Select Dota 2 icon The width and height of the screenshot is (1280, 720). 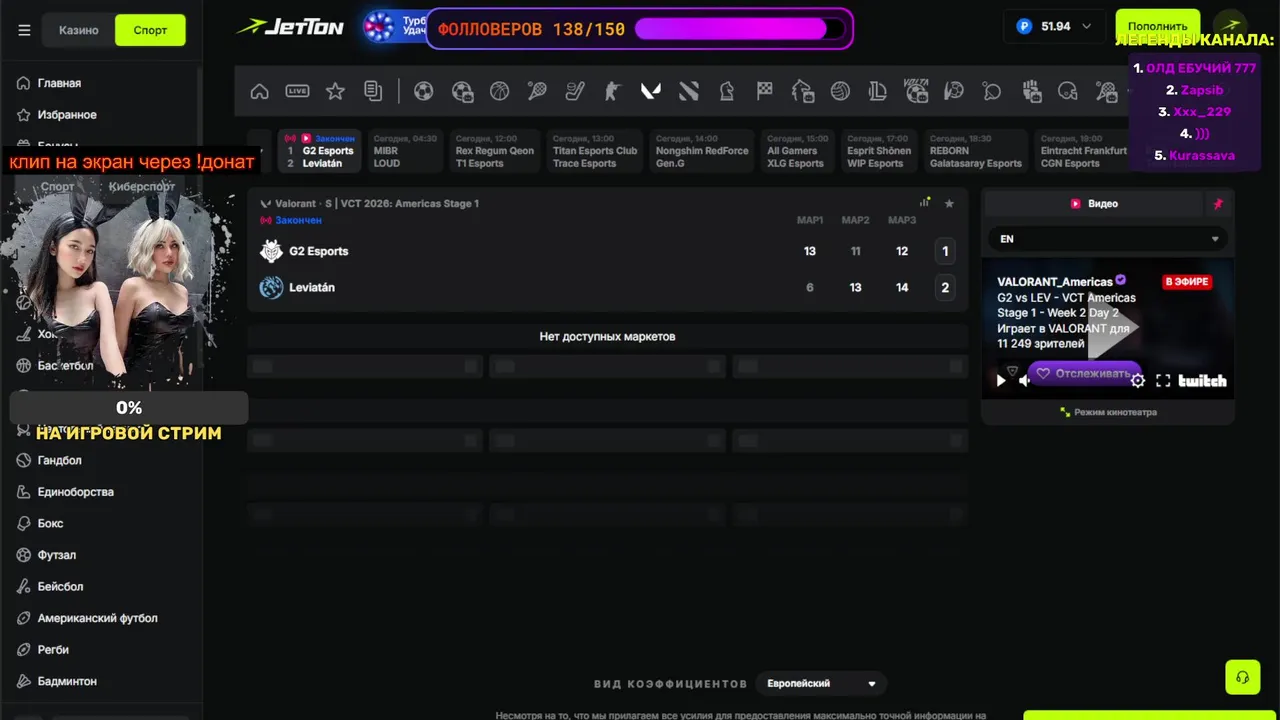pos(689,92)
